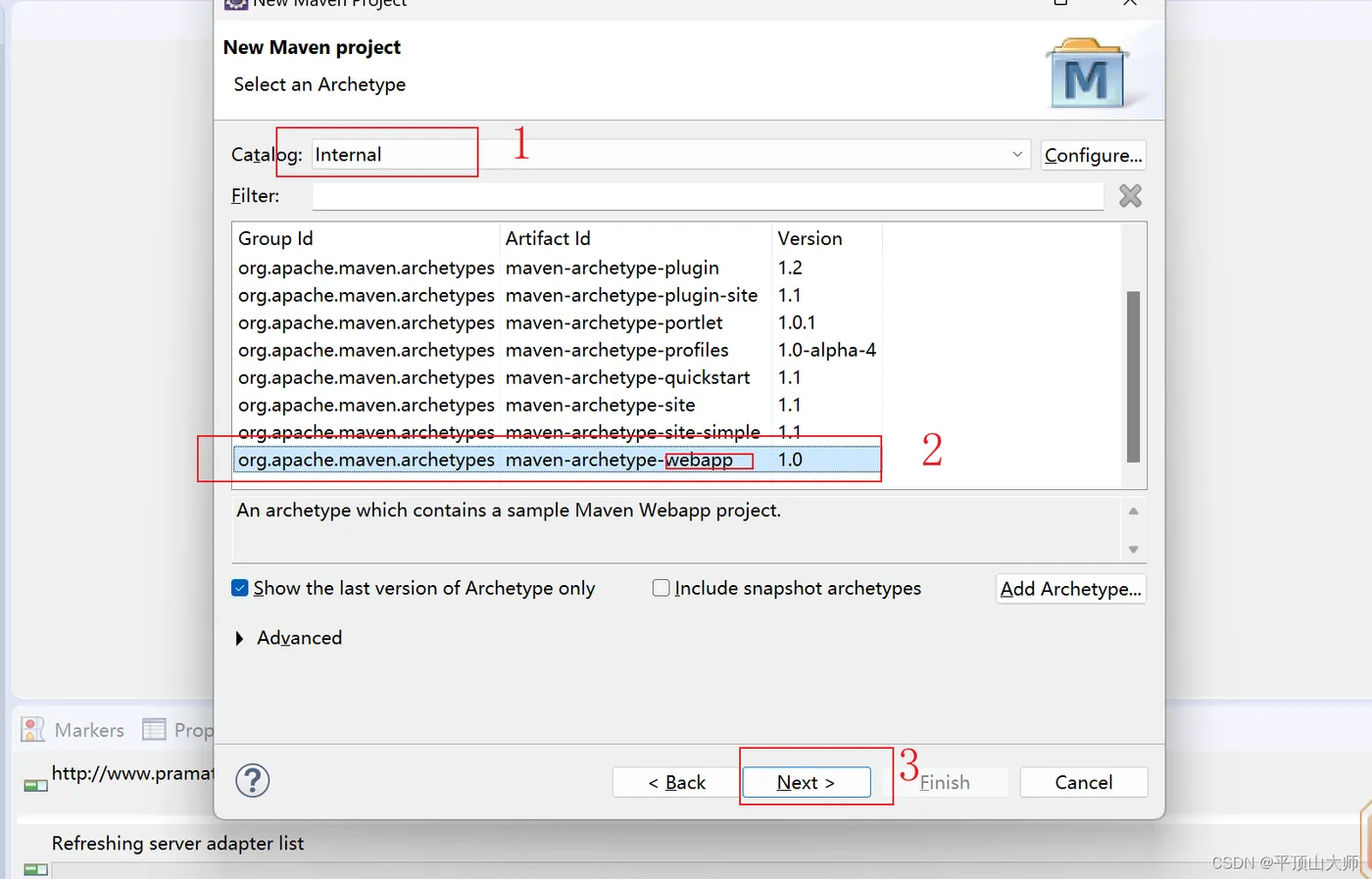Click the Markers tab icon in background window

[33, 729]
